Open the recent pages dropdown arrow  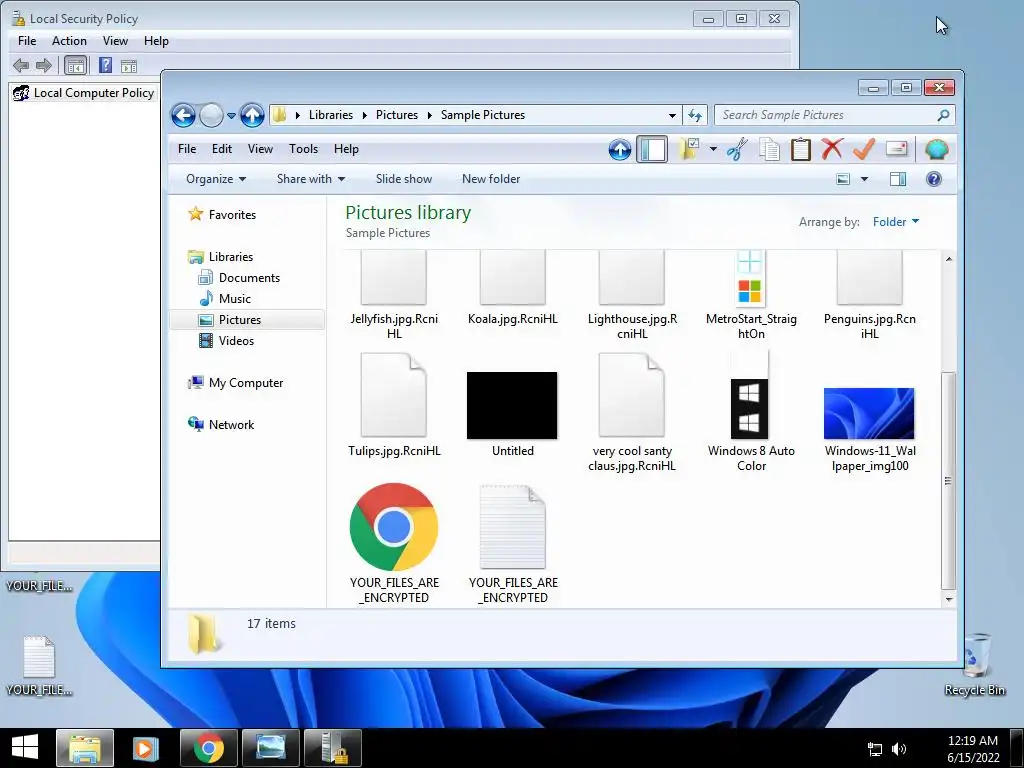(x=231, y=116)
